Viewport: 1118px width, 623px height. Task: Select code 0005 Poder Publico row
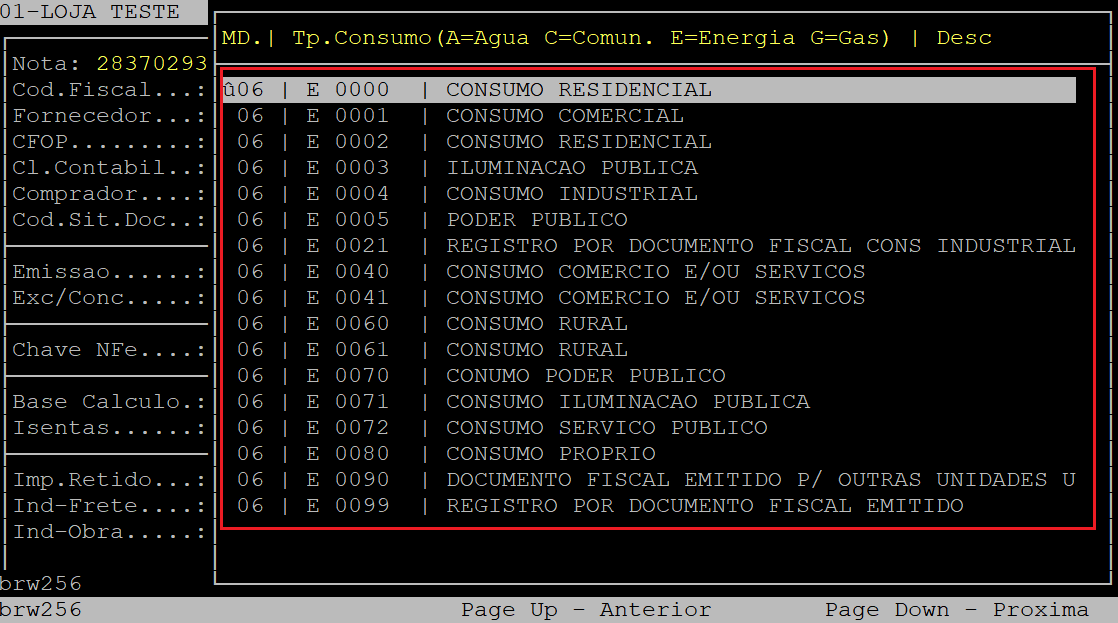536,220
